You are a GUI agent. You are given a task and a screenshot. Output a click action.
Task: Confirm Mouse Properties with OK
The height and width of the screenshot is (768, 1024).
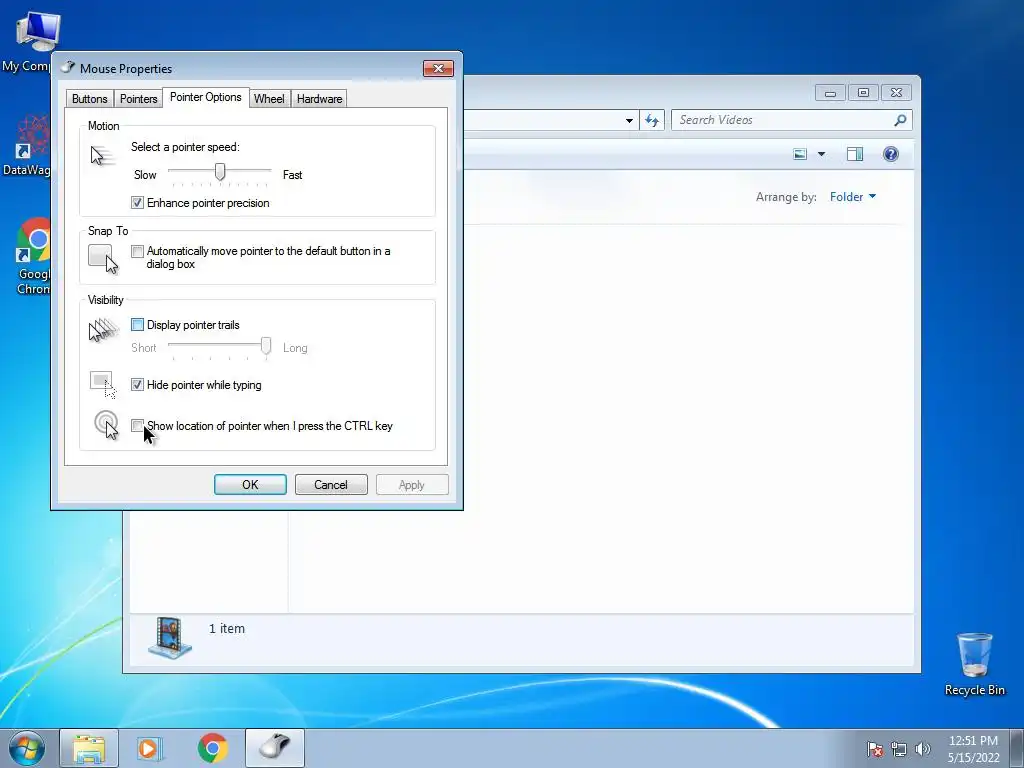250,485
